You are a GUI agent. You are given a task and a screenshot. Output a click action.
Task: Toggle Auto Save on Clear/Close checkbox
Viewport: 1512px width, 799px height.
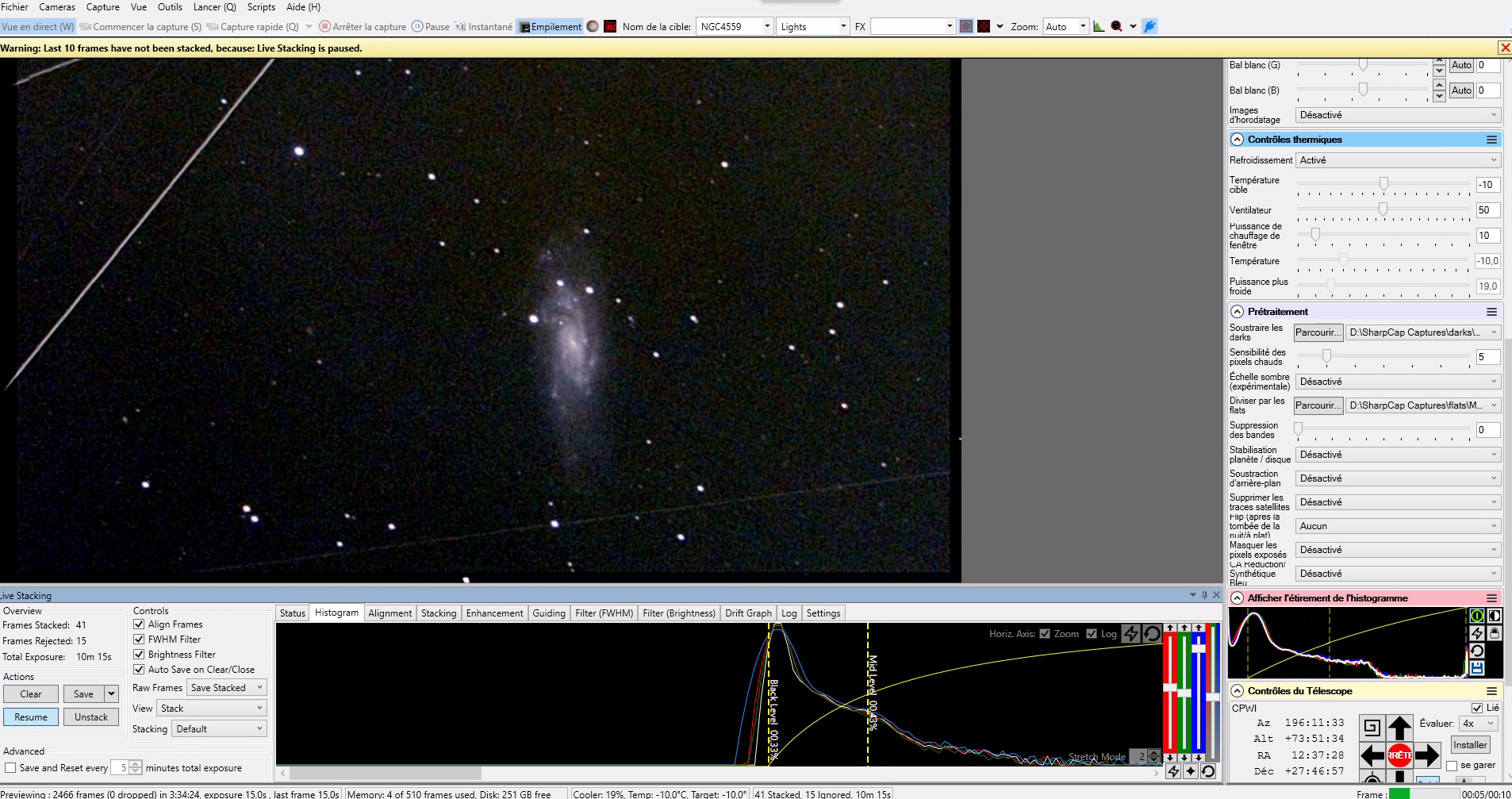click(x=139, y=669)
